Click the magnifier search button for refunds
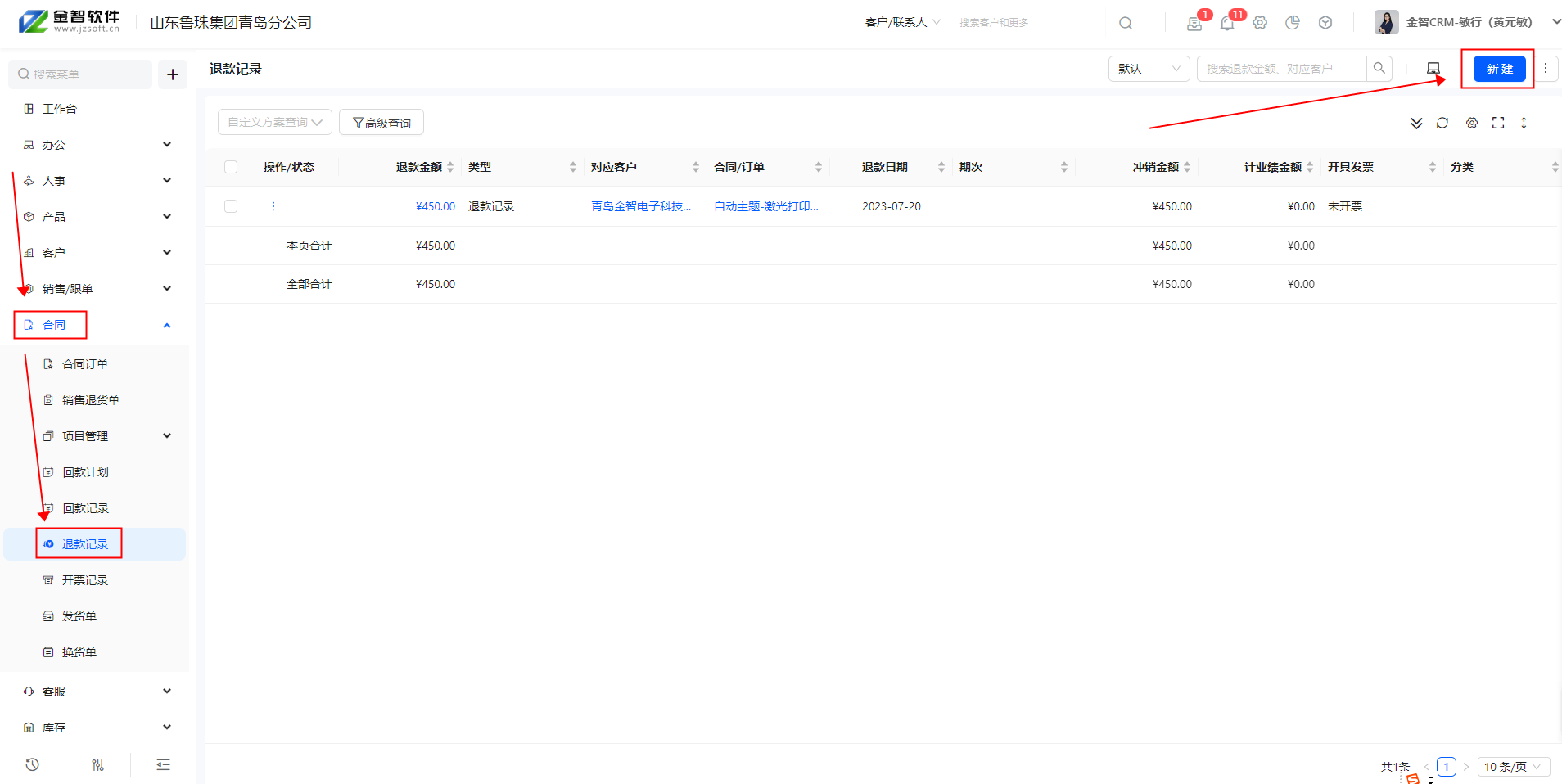Image resolution: width=1562 pixels, height=784 pixels. (x=1379, y=69)
